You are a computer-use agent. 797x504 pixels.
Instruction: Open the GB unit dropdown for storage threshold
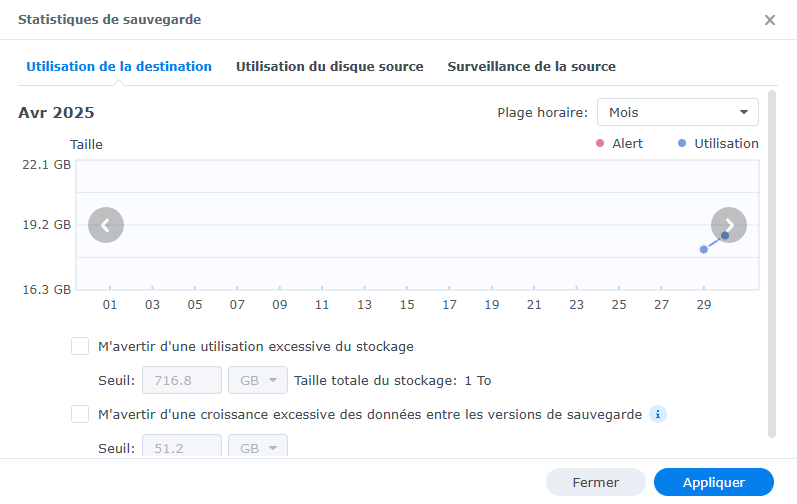tap(258, 380)
